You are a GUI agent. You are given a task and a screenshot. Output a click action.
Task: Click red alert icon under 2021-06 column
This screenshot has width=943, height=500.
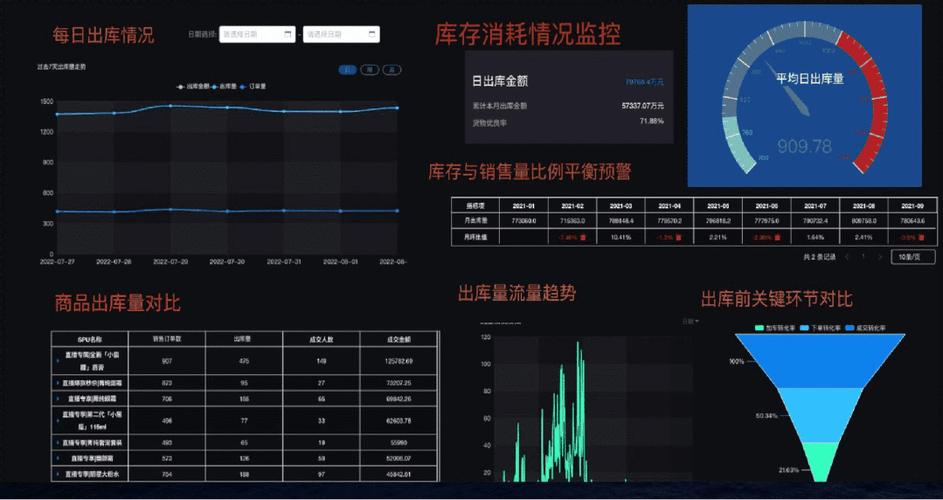pos(777,238)
